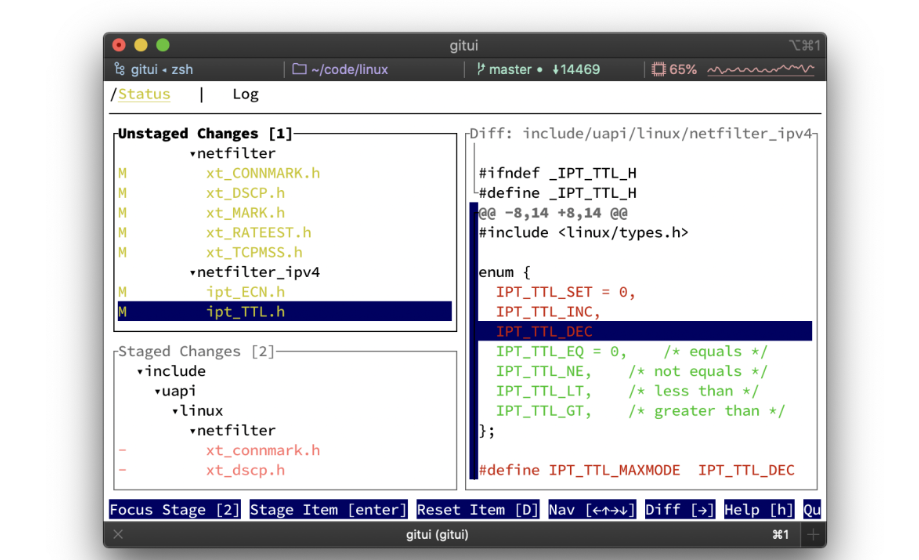919x560 pixels.
Task: Click the folder icon next to ~/code/linux
Action: tap(299, 69)
